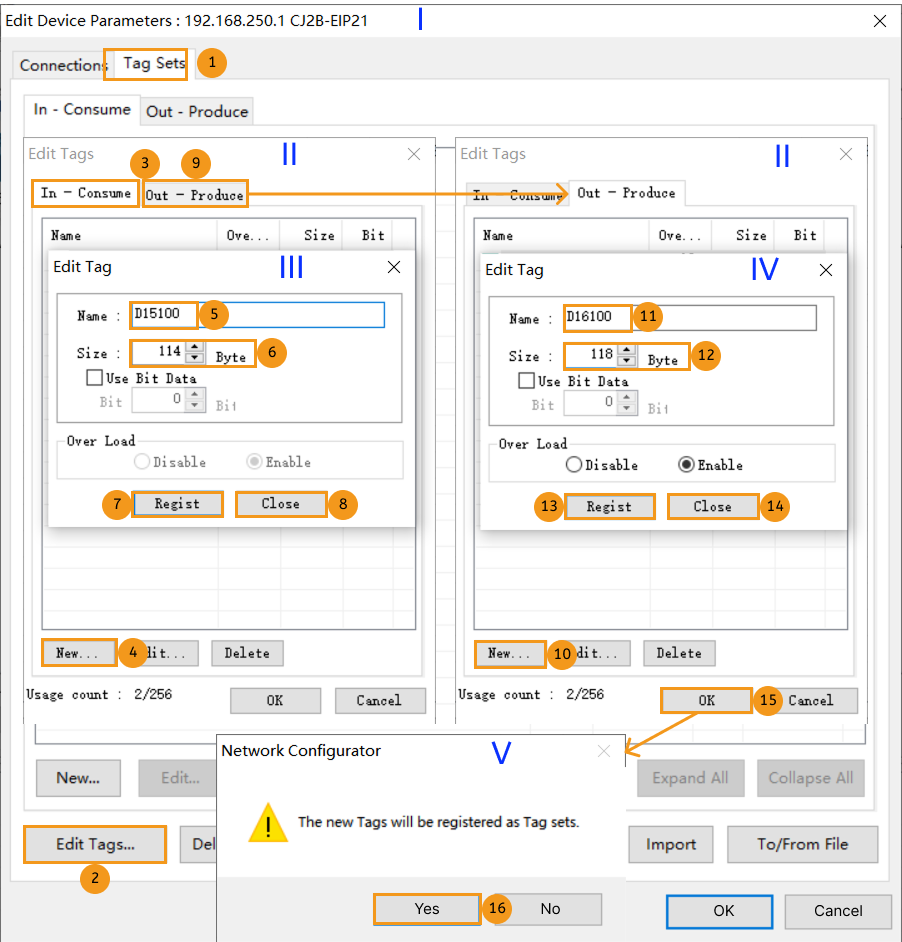Click the warning triangle icon
Image resolution: width=902 pixels, height=942 pixels.
[268, 824]
